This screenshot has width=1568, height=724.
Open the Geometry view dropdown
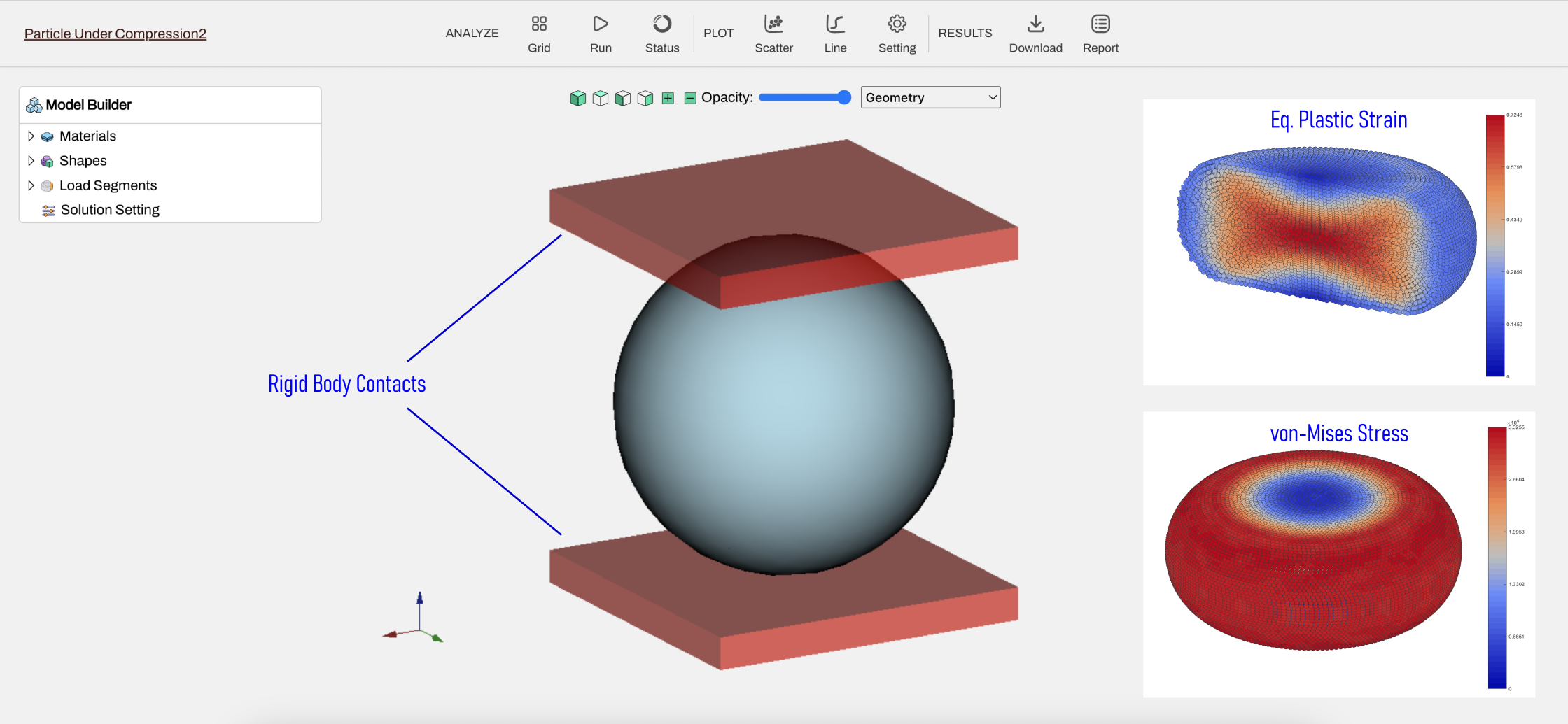(930, 97)
